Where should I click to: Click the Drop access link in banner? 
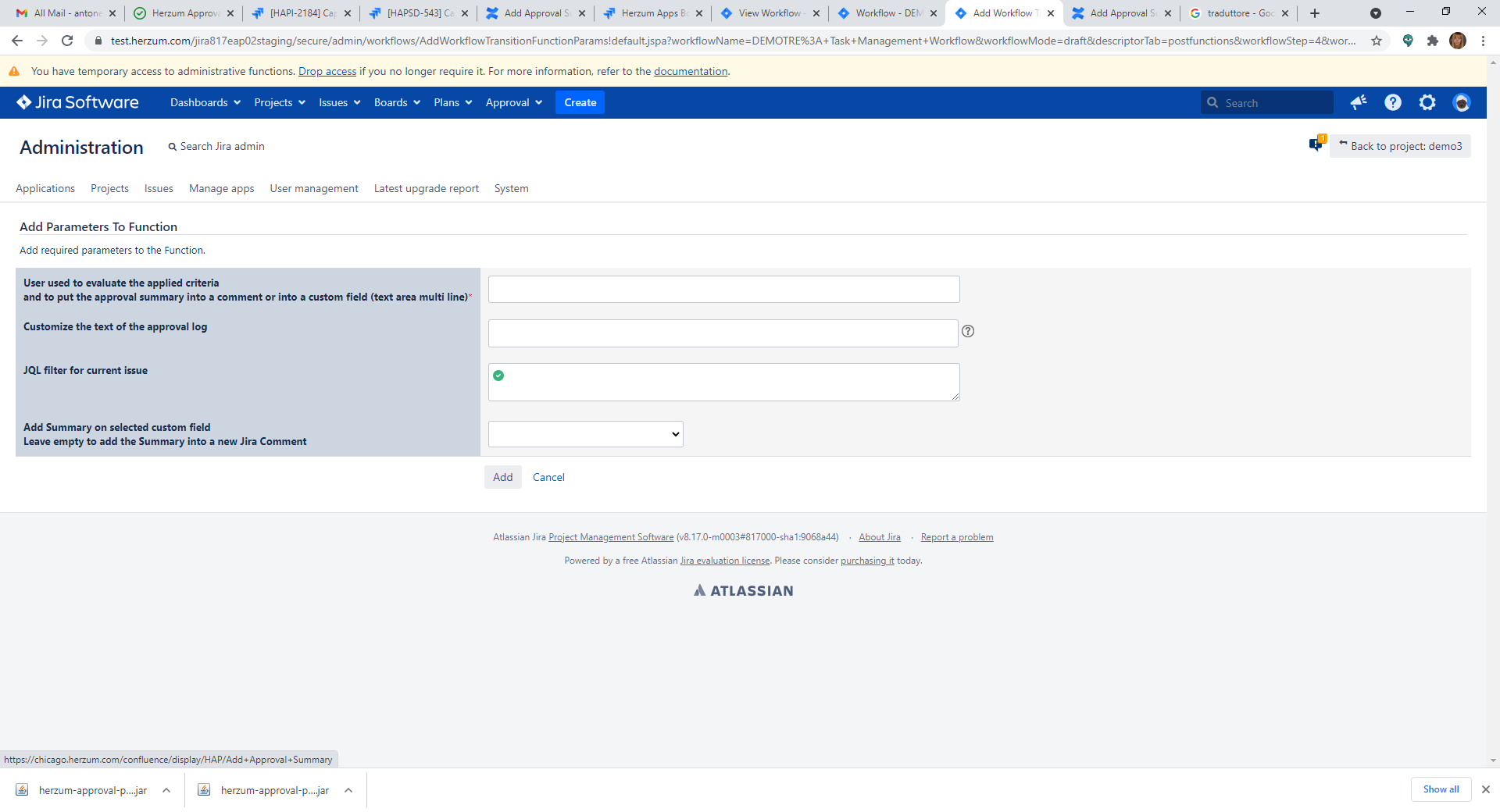(x=327, y=71)
